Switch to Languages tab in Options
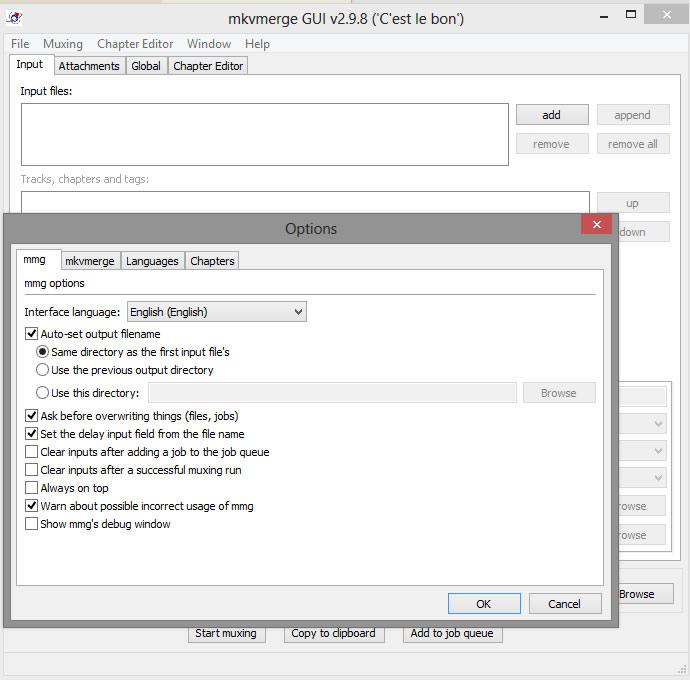Viewport: 690px width, 680px height. coord(152,261)
